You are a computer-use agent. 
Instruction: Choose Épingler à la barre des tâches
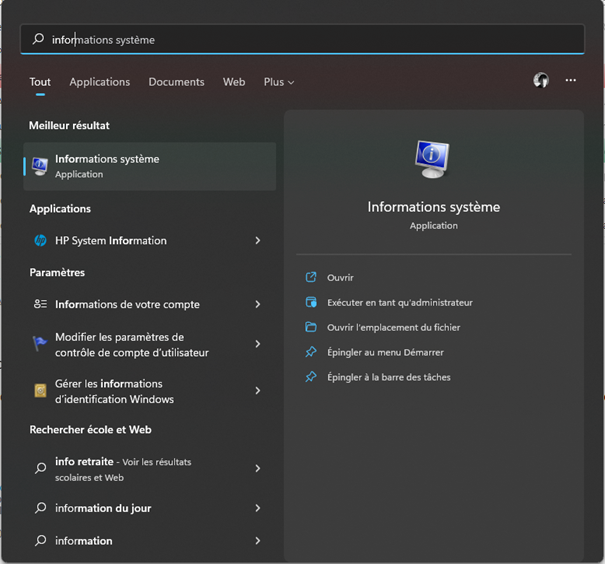(389, 377)
